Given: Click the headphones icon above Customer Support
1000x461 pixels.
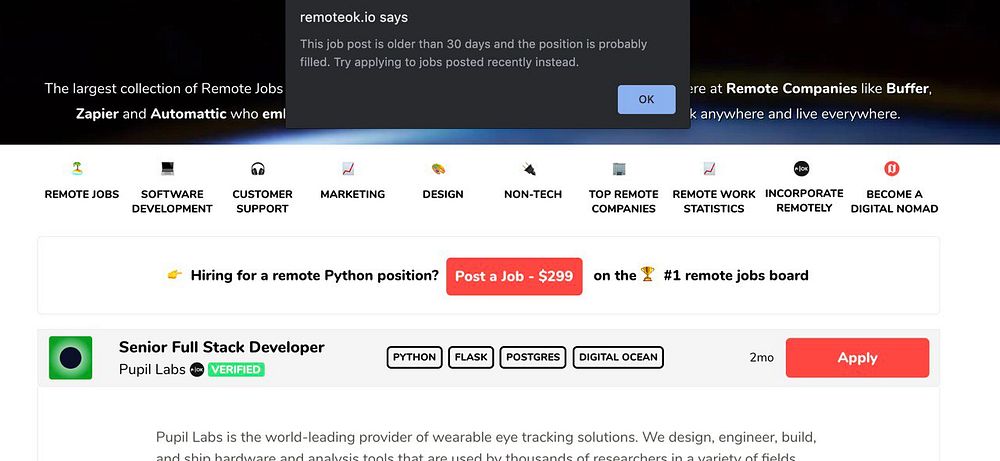Looking at the screenshot, I should [258, 169].
